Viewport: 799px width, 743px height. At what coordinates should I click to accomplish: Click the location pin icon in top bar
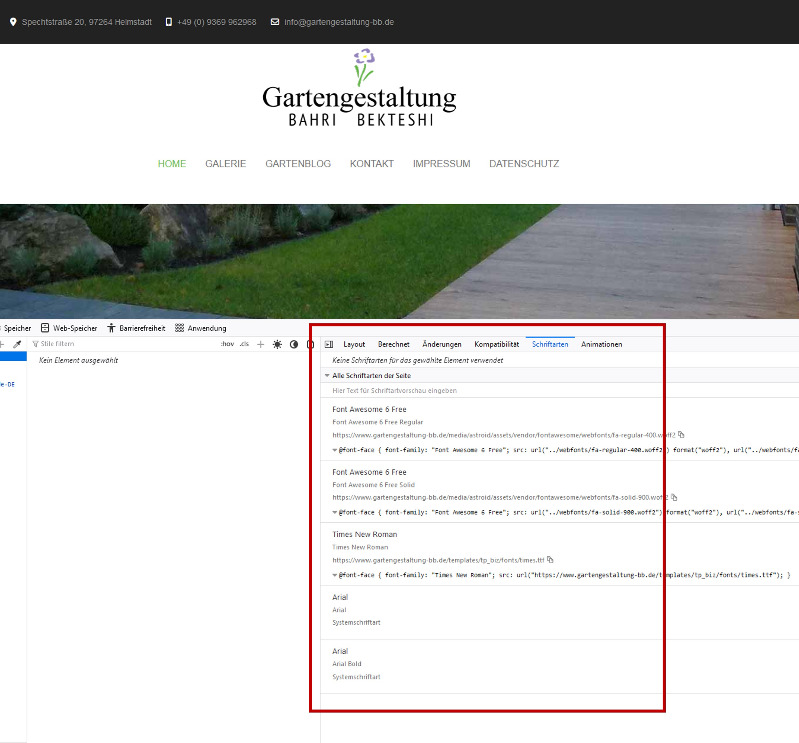coord(13,22)
